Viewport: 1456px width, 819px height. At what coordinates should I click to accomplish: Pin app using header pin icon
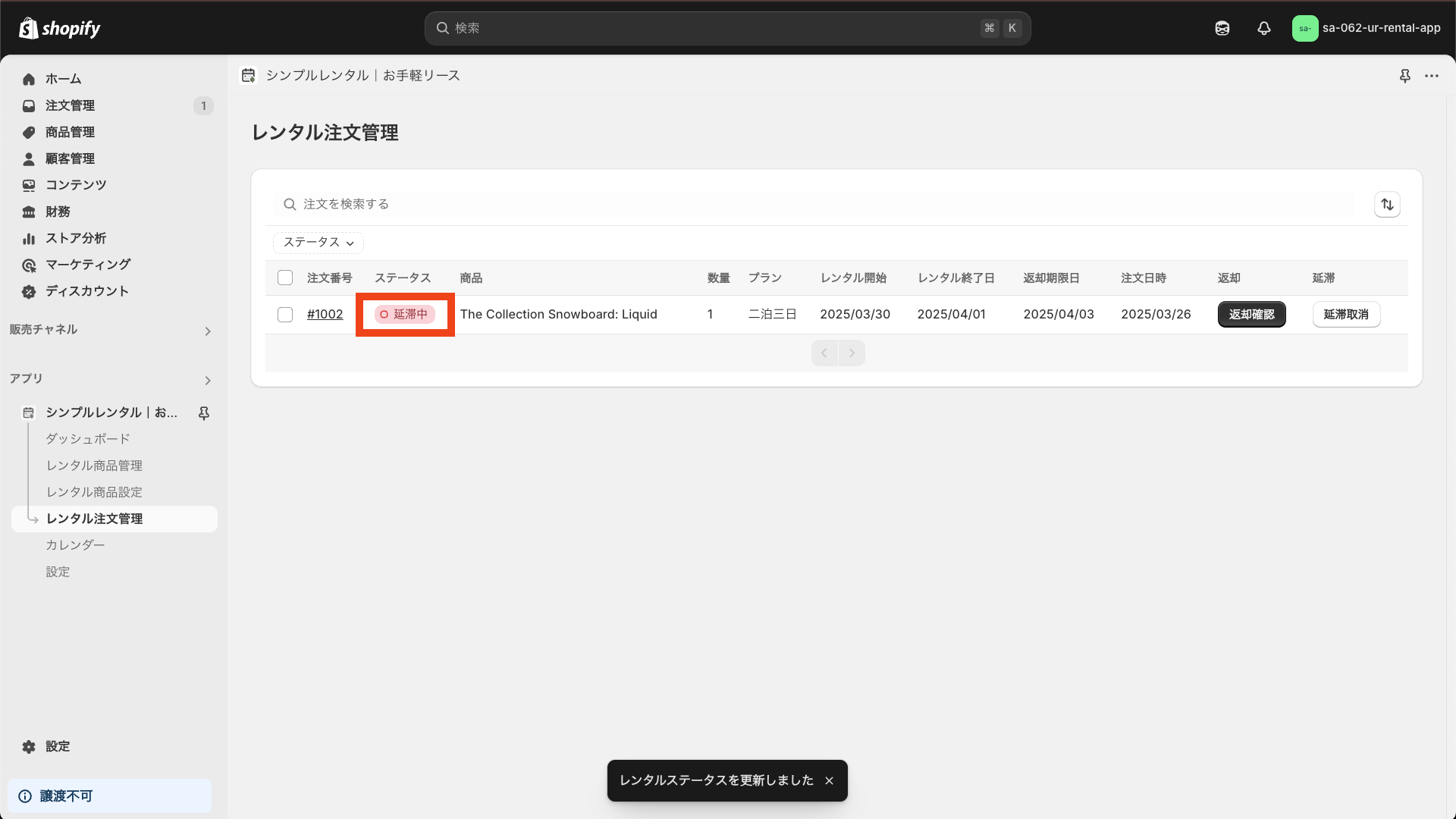pyautogui.click(x=1404, y=76)
